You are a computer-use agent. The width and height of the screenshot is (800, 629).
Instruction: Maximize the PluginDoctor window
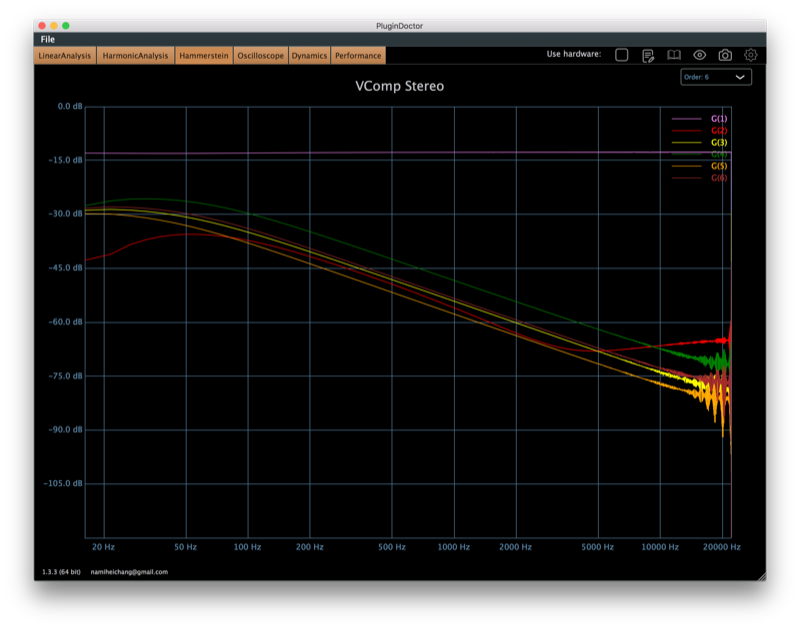tap(66, 26)
